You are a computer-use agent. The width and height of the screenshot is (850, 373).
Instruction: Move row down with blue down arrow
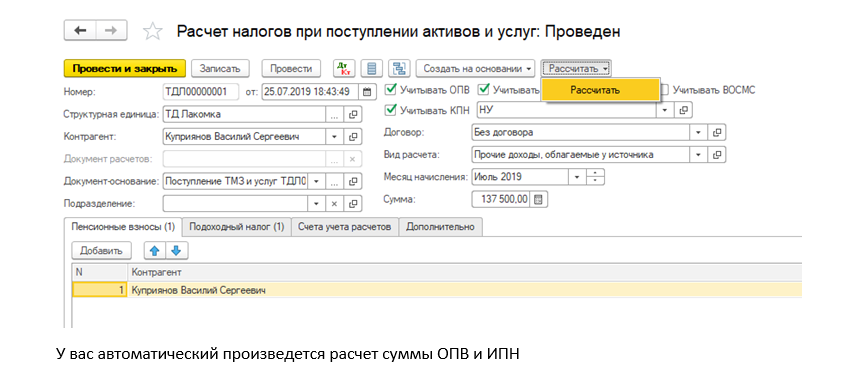click(x=176, y=251)
